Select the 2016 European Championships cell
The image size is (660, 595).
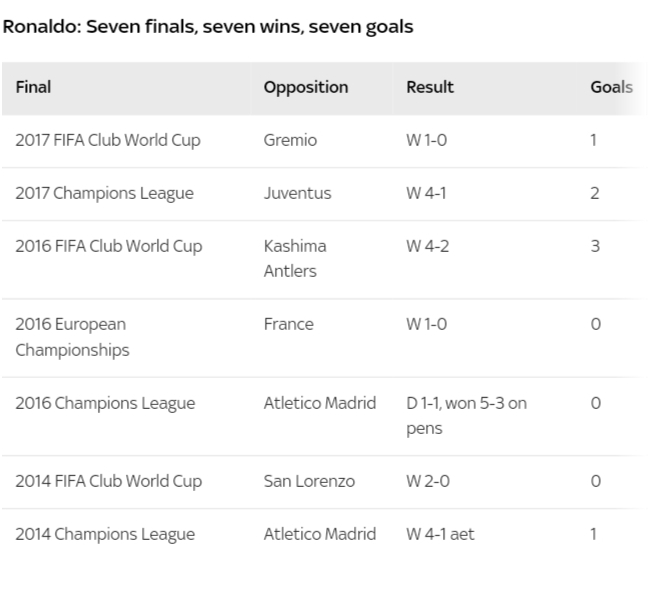[72, 337]
